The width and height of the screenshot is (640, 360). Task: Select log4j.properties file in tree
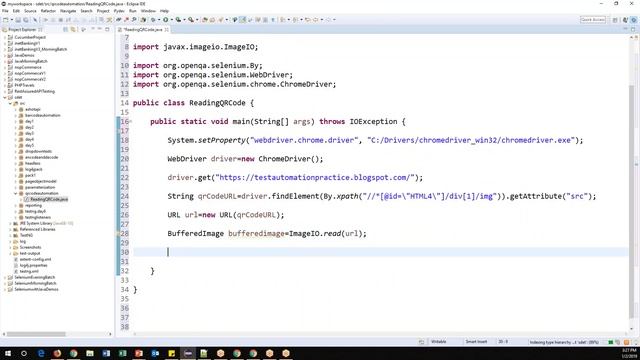point(33,265)
